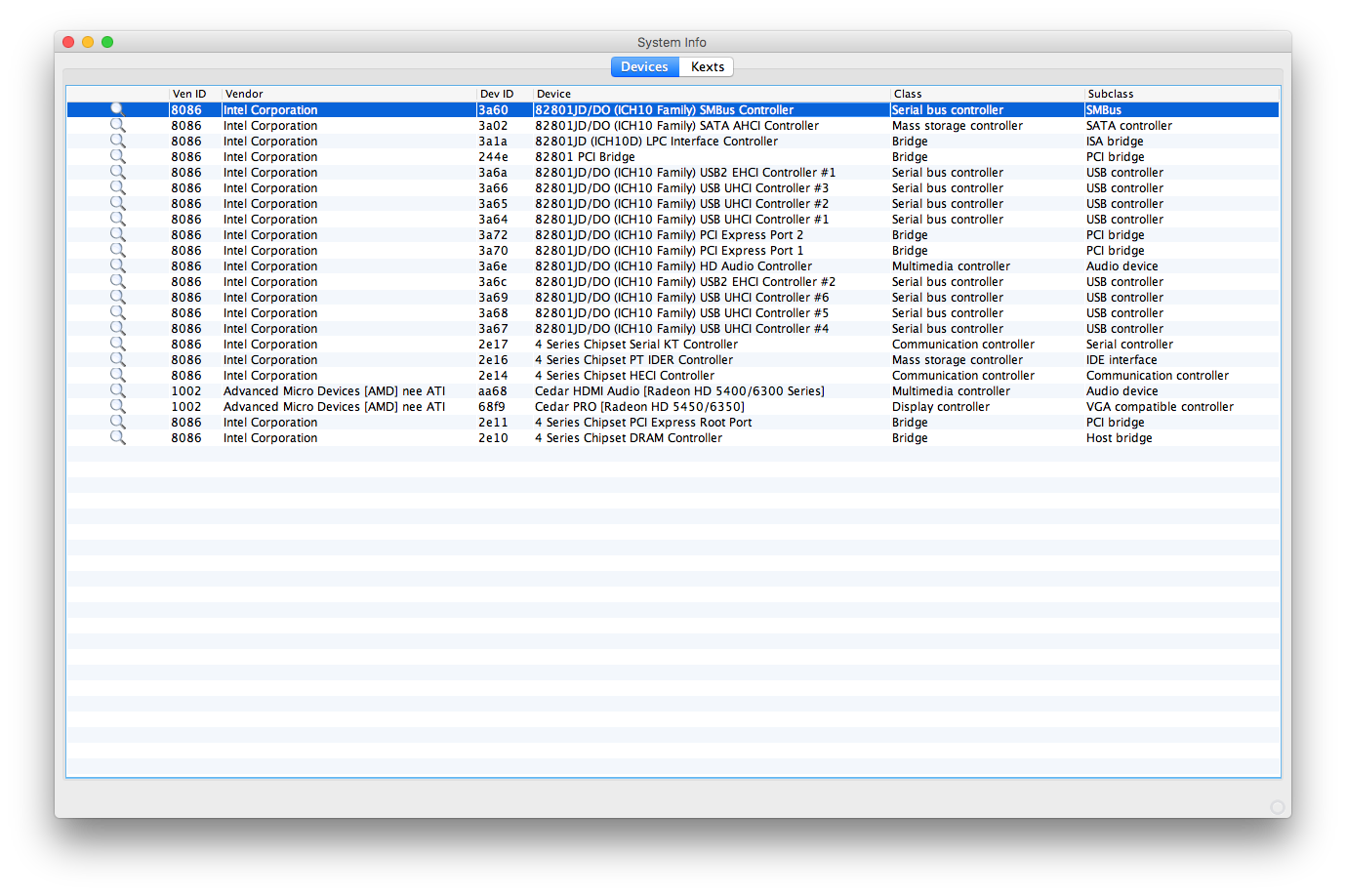Look up Cedar HDMI Audio with its magnifier
This screenshot has height=896, width=1346.
[118, 391]
